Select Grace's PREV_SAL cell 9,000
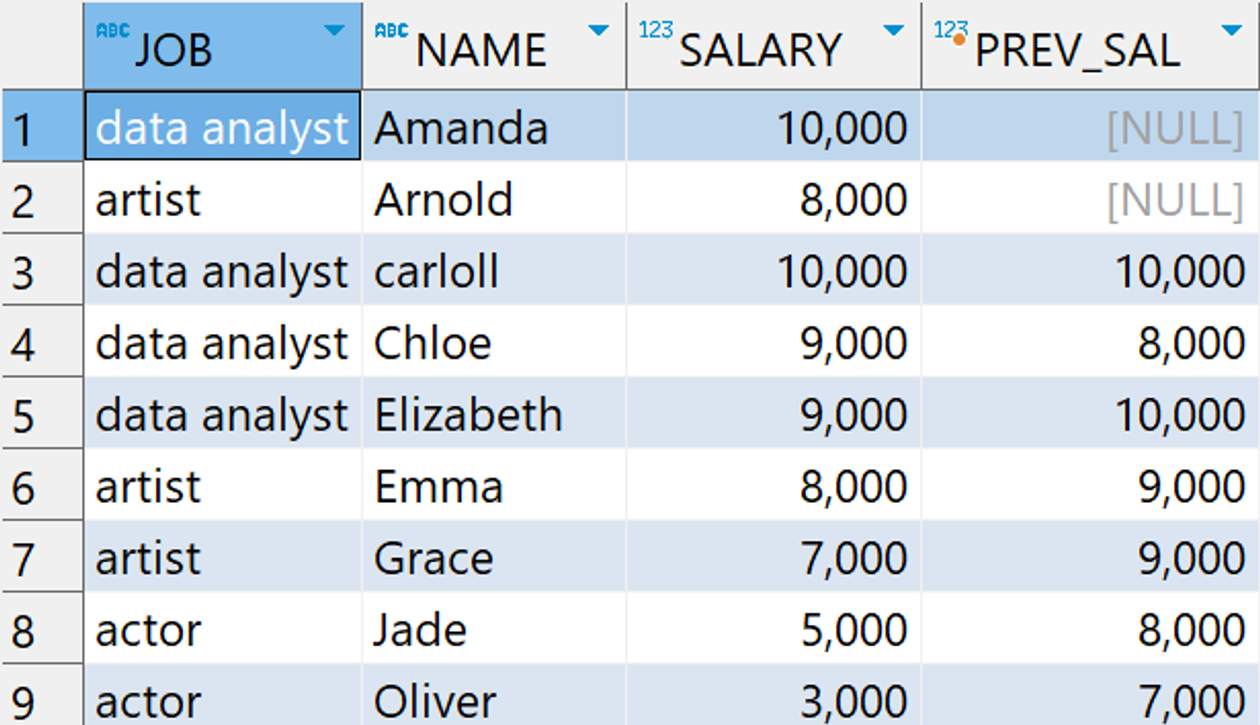This screenshot has height=725, width=1260. 1091,557
